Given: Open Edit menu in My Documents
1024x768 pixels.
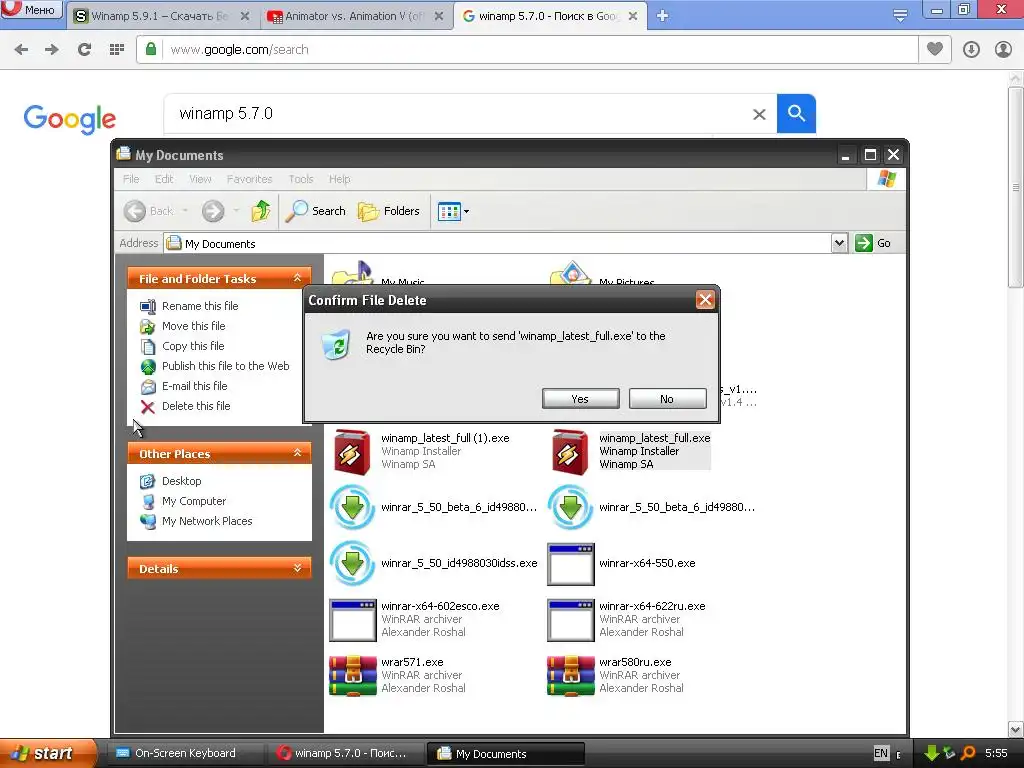Looking at the screenshot, I should click(x=164, y=179).
